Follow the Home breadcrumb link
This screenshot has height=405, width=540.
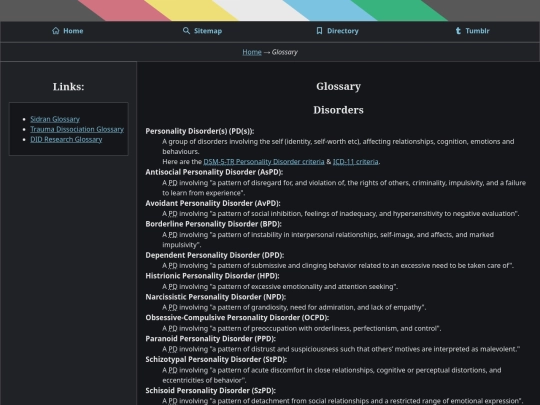point(252,52)
